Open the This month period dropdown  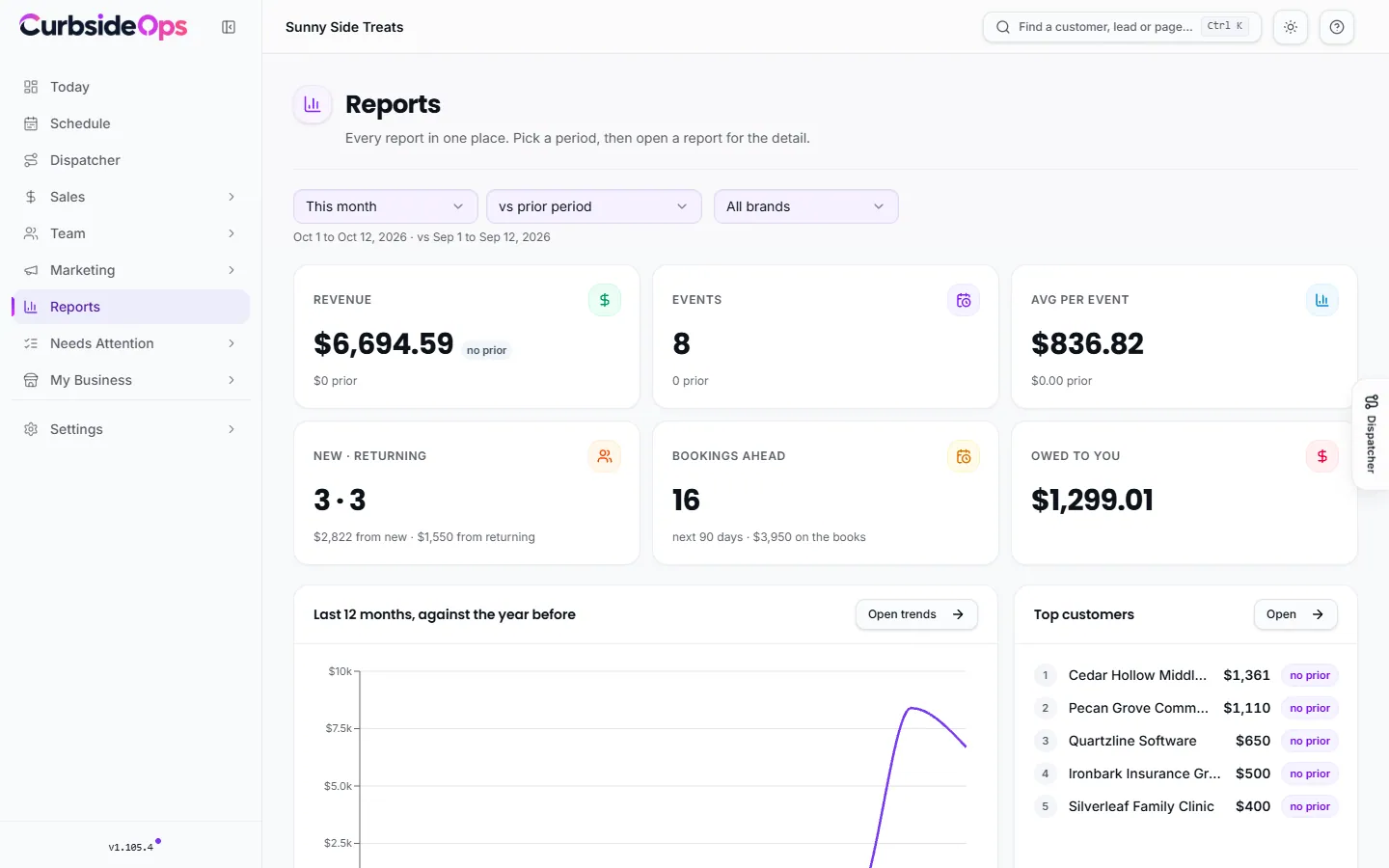pyautogui.click(x=386, y=206)
